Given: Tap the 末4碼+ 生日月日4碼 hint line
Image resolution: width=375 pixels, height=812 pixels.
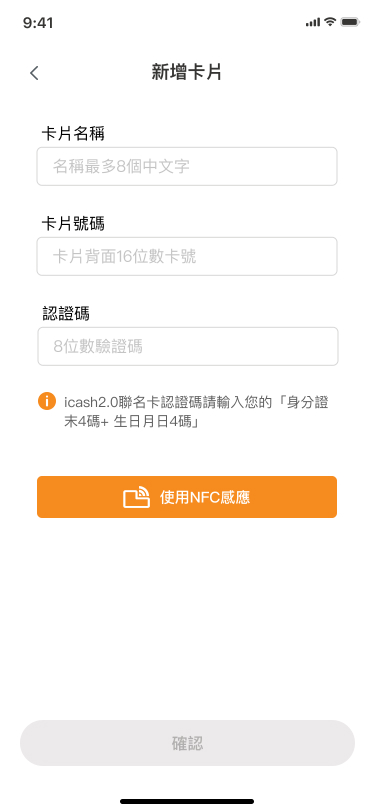Looking at the screenshot, I should pyautogui.click(x=132, y=422).
